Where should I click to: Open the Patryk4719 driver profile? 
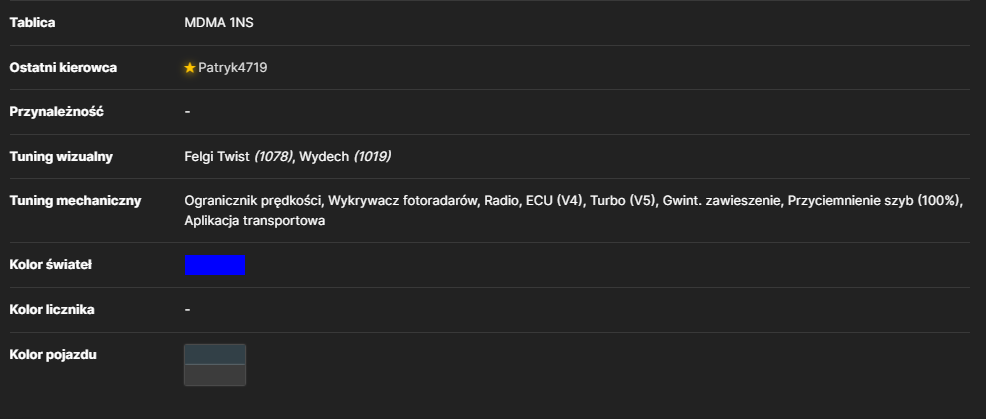[233, 67]
